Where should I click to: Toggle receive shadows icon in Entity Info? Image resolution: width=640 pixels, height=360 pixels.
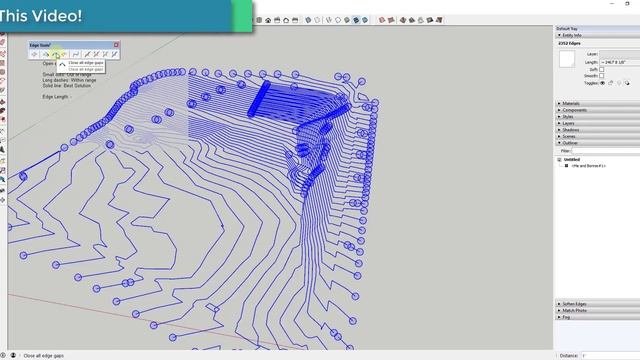[619, 83]
